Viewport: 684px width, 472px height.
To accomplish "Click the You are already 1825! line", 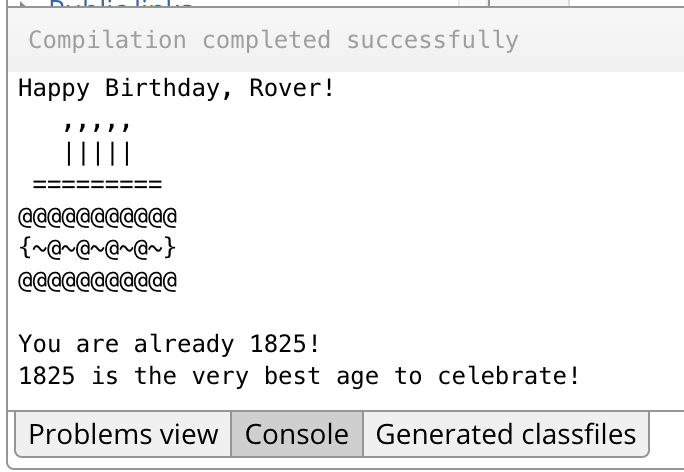I will point(169,344).
